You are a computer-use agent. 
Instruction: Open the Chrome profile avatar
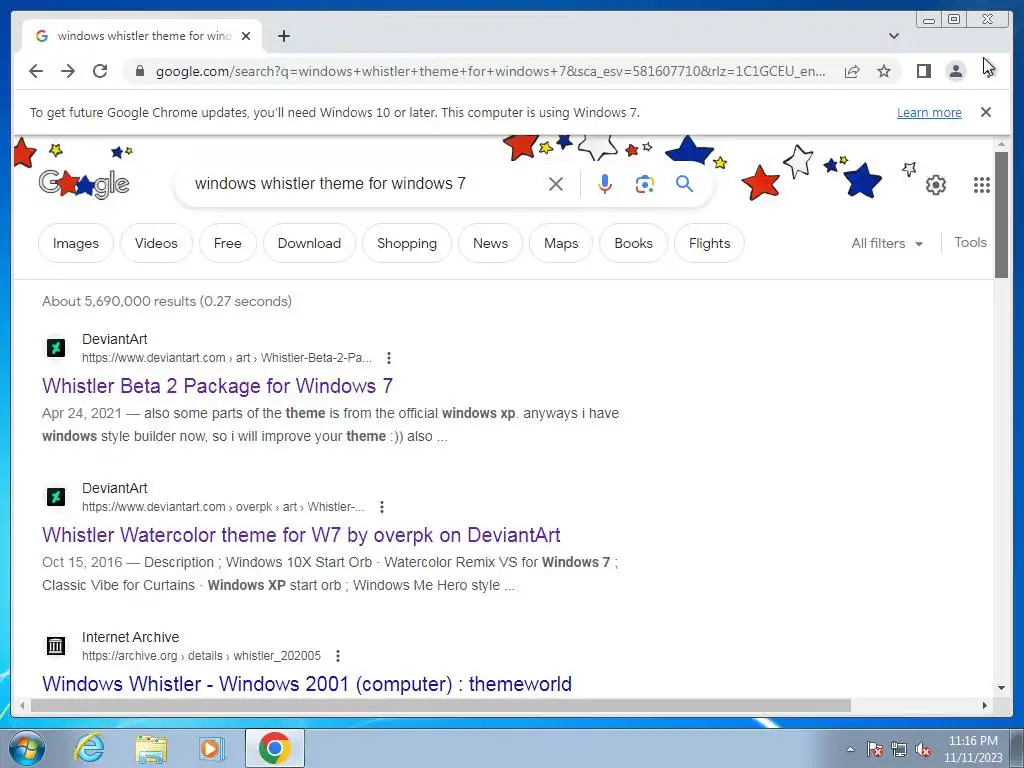point(955,71)
